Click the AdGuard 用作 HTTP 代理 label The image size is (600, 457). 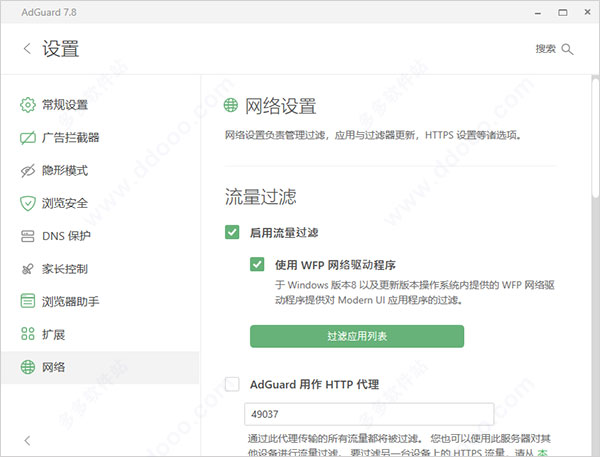point(315,384)
